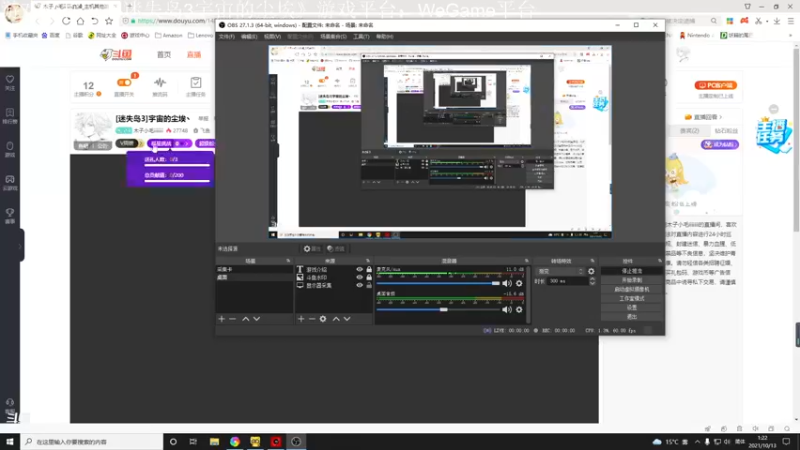
Task: Open File Explorer from the taskbar
Action: point(214,442)
